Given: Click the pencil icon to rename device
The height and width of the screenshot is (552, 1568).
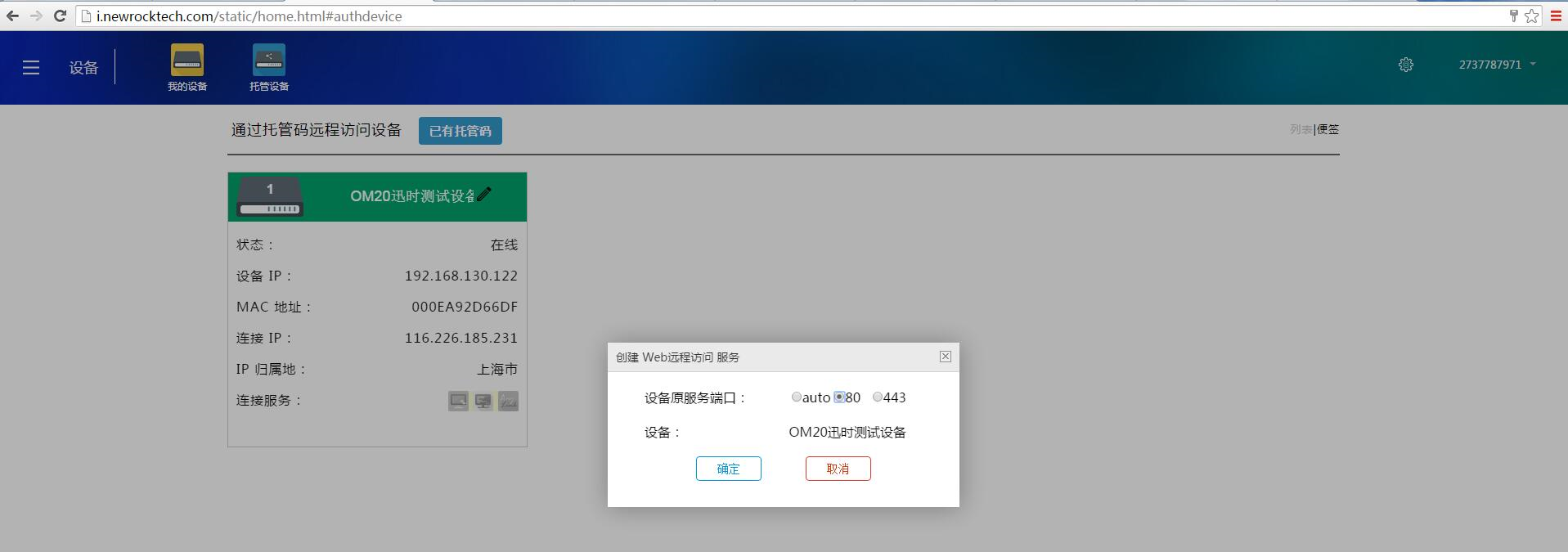Looking at the screenshot, I should (485, 194).
